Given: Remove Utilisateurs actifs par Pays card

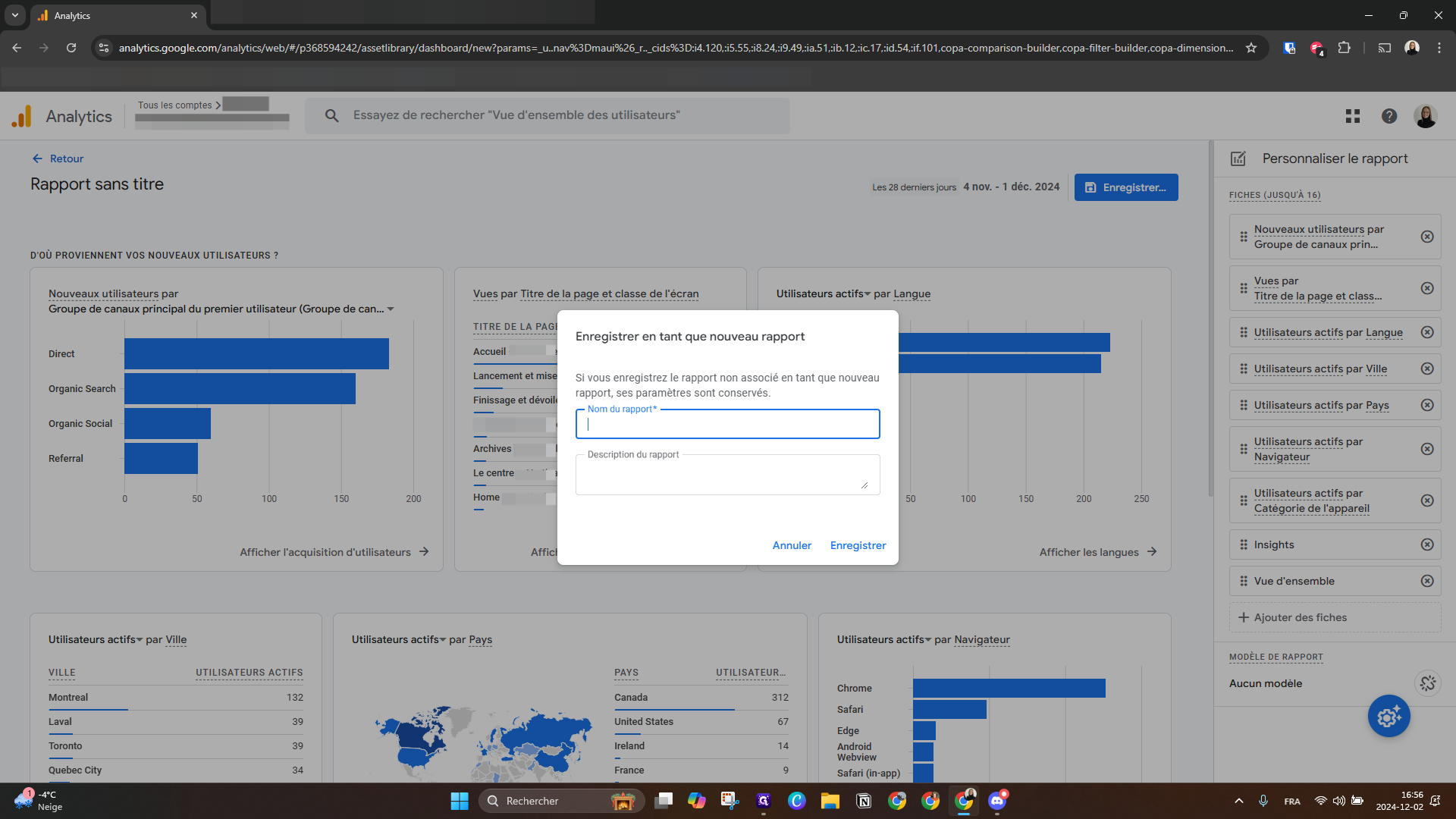Looking at the screenshot, I should (x=1427, y=405).
